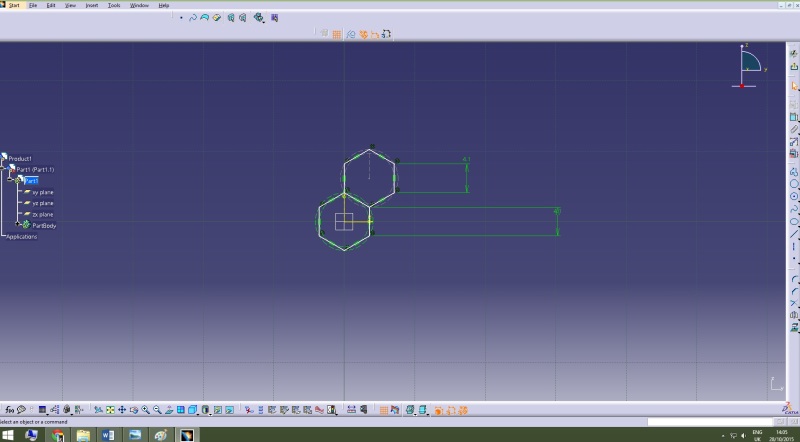Viewport: 800px width, 442px height.
Task: Click the upper hexagon's dimension value
Action: point(466,160)
